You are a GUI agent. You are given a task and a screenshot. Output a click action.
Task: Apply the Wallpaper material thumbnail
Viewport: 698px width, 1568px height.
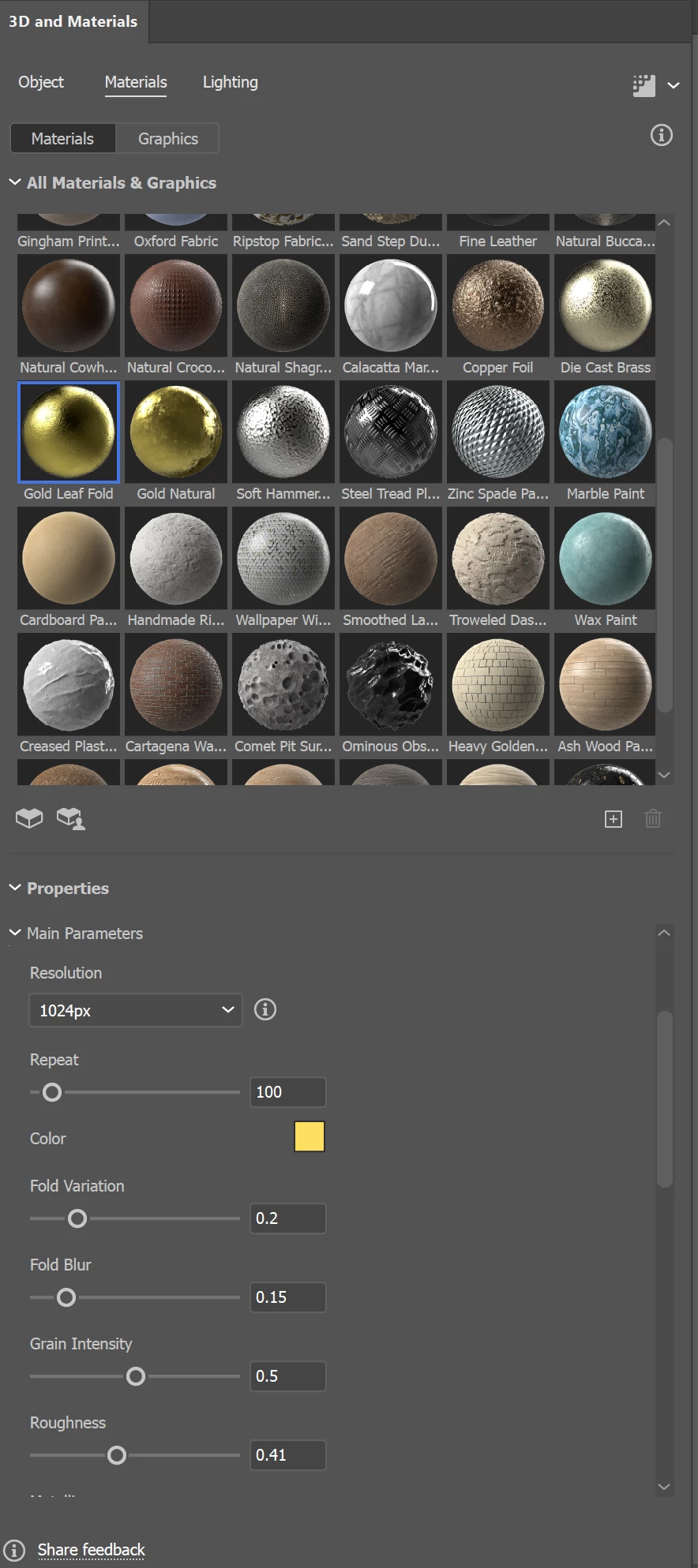(283, 559)
